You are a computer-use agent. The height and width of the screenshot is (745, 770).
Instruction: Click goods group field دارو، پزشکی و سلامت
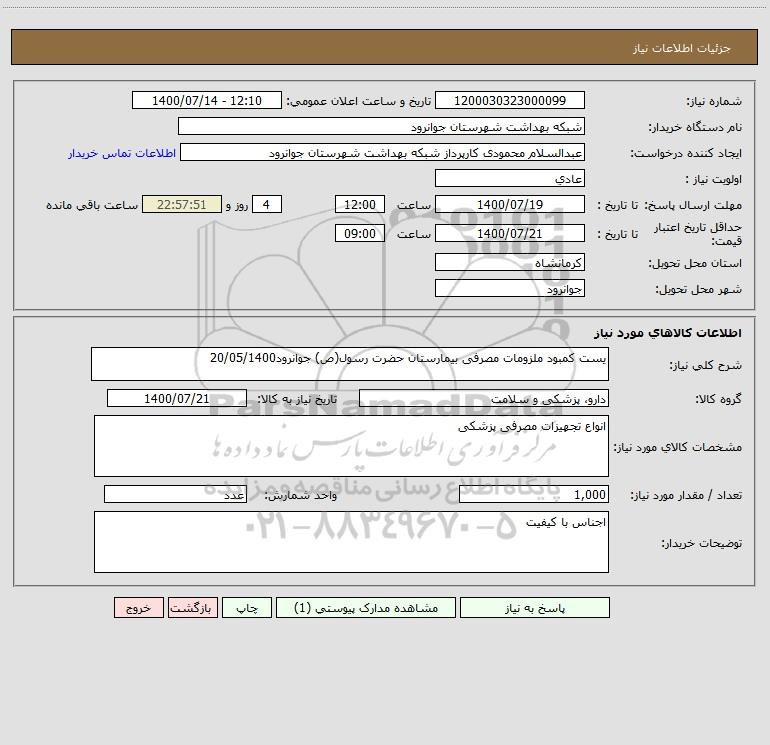484,398
